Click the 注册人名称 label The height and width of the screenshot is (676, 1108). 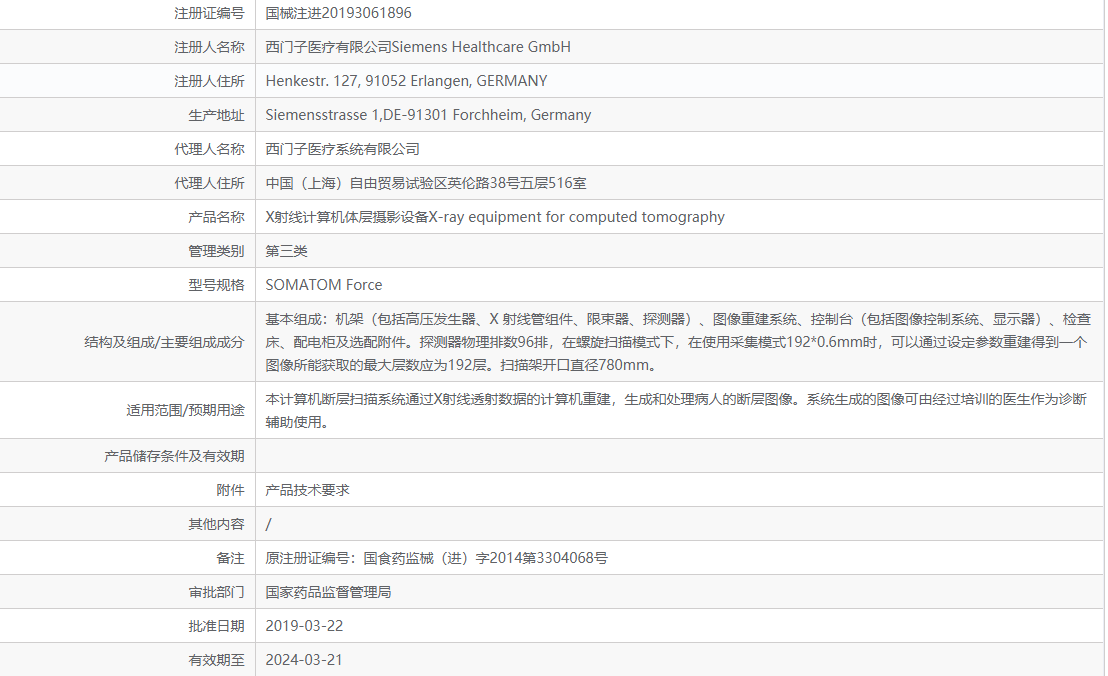[x=209, y=47]
